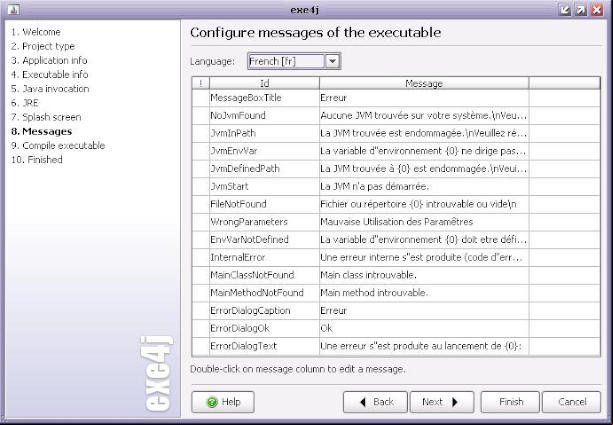The width and height of the screenshot is (613, 425).
Task: Select the JvmInPath id cell
Action: [x=264, y=133]
